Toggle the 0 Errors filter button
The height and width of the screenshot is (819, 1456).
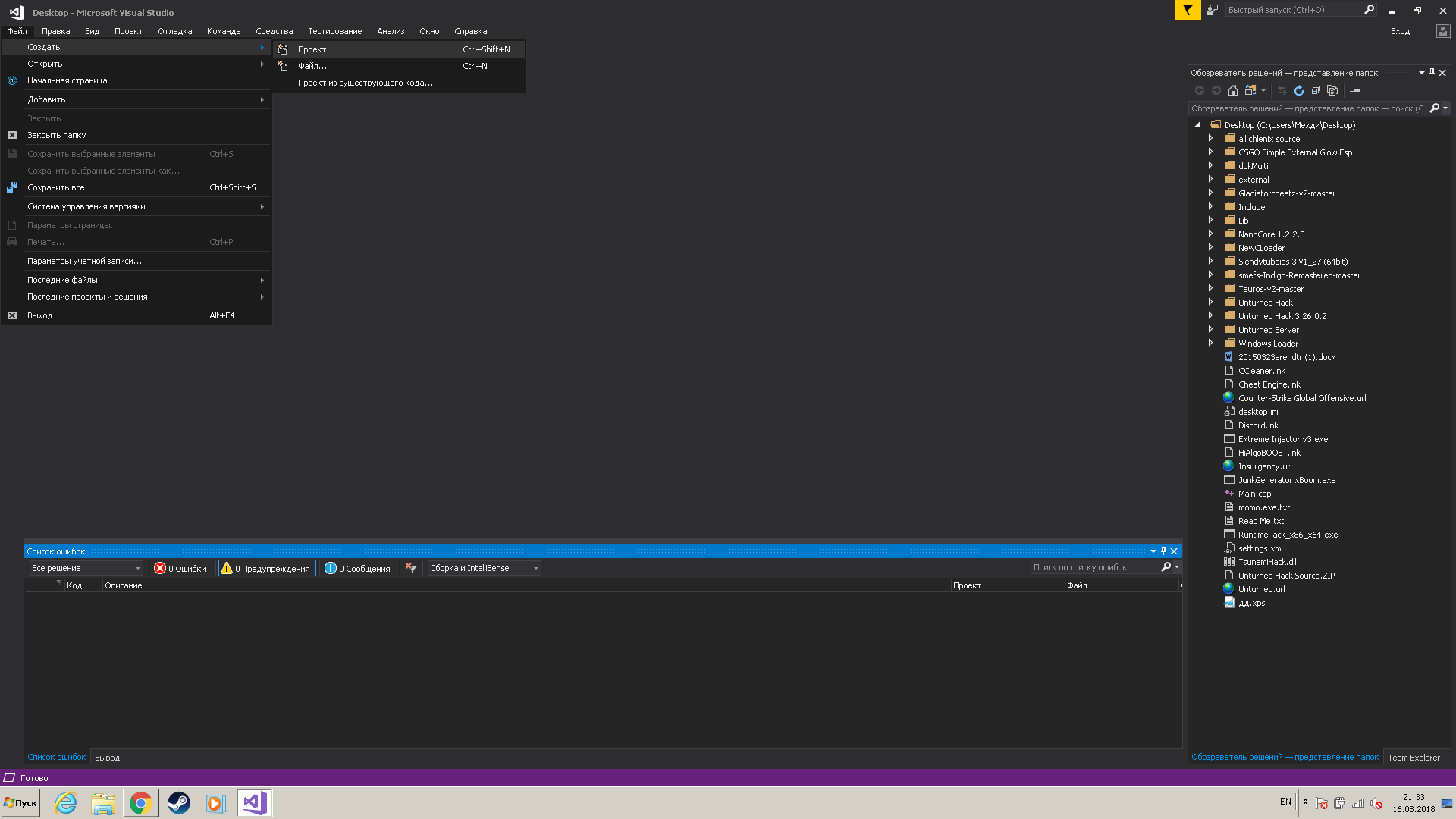click(x=181, y=567)
